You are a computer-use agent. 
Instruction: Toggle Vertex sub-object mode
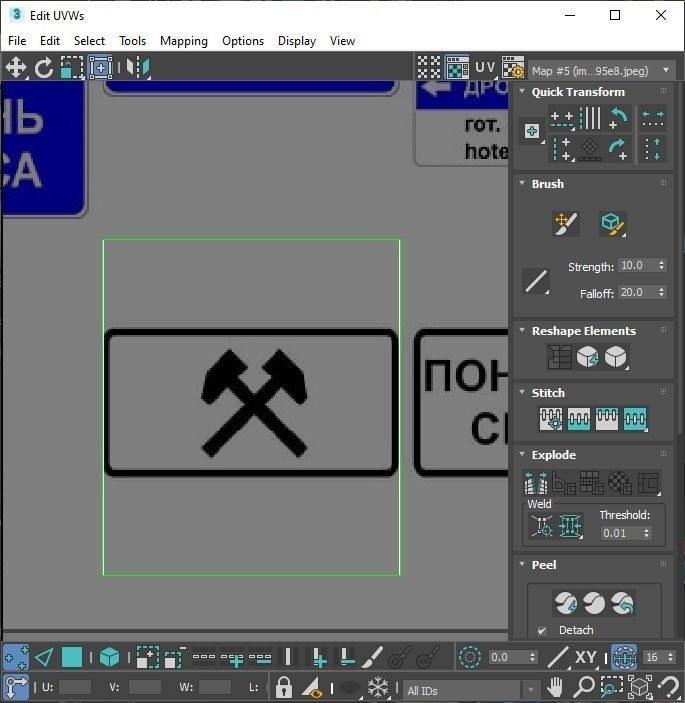click(16, 657)
